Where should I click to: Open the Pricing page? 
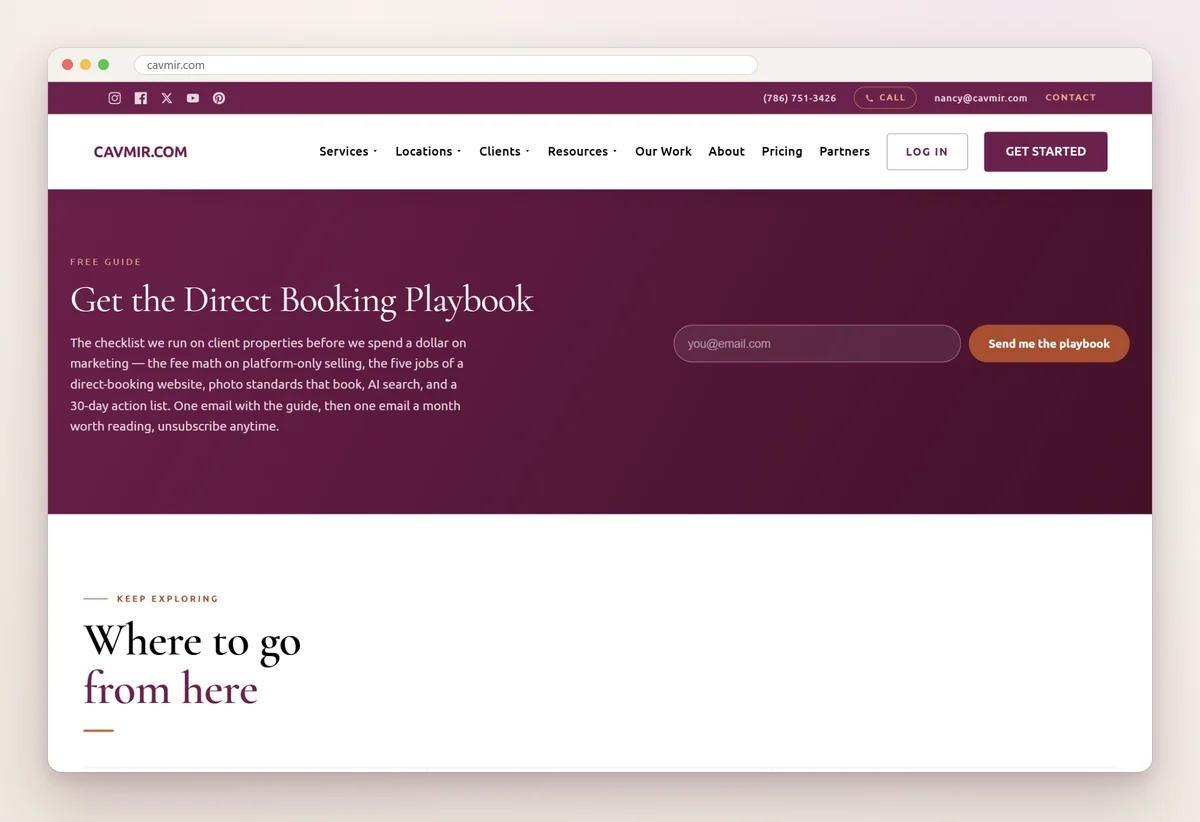pyautogui.click(x=782, y=152)
